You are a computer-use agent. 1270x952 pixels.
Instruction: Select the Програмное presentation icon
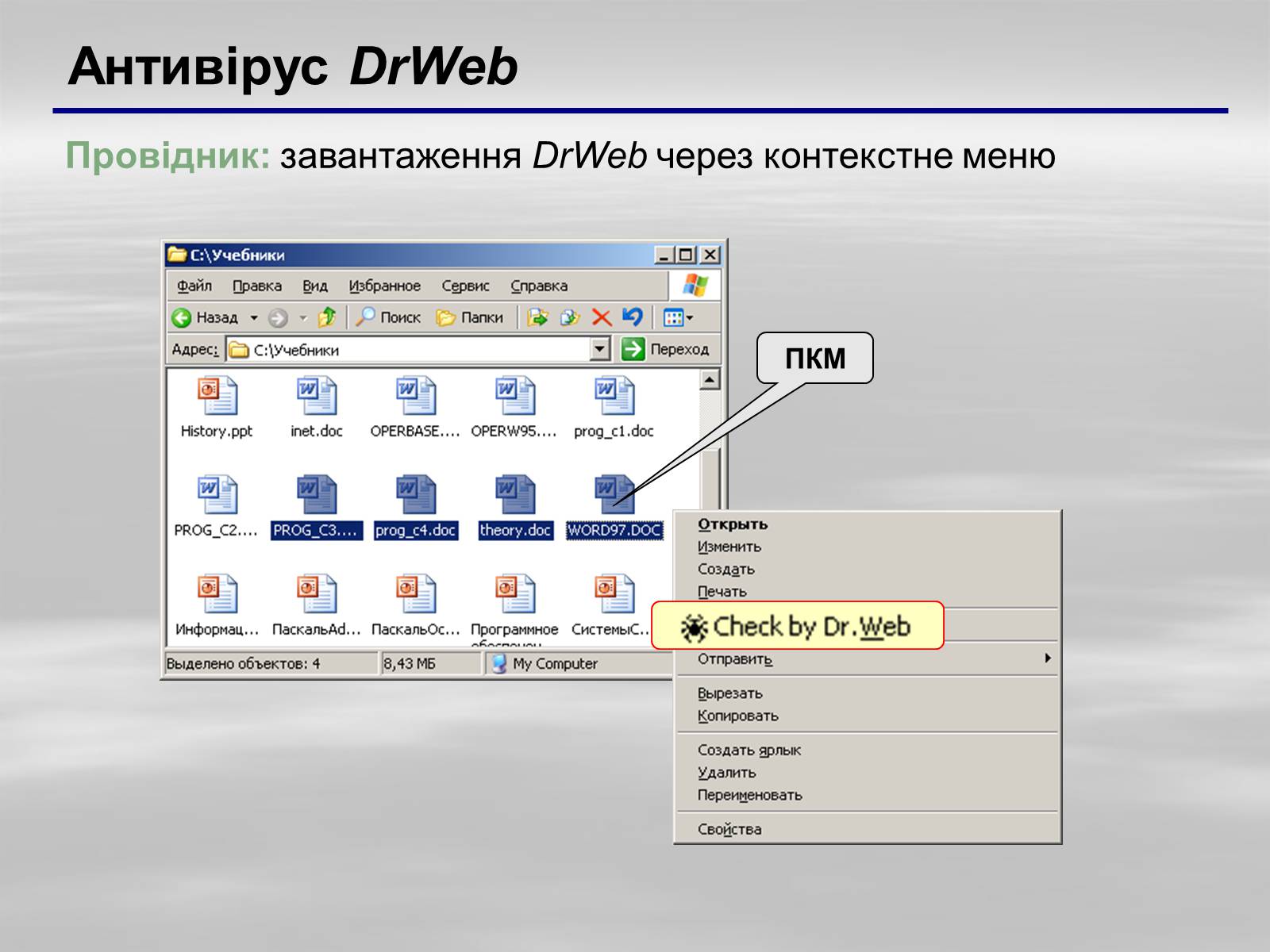coord(515,594)
